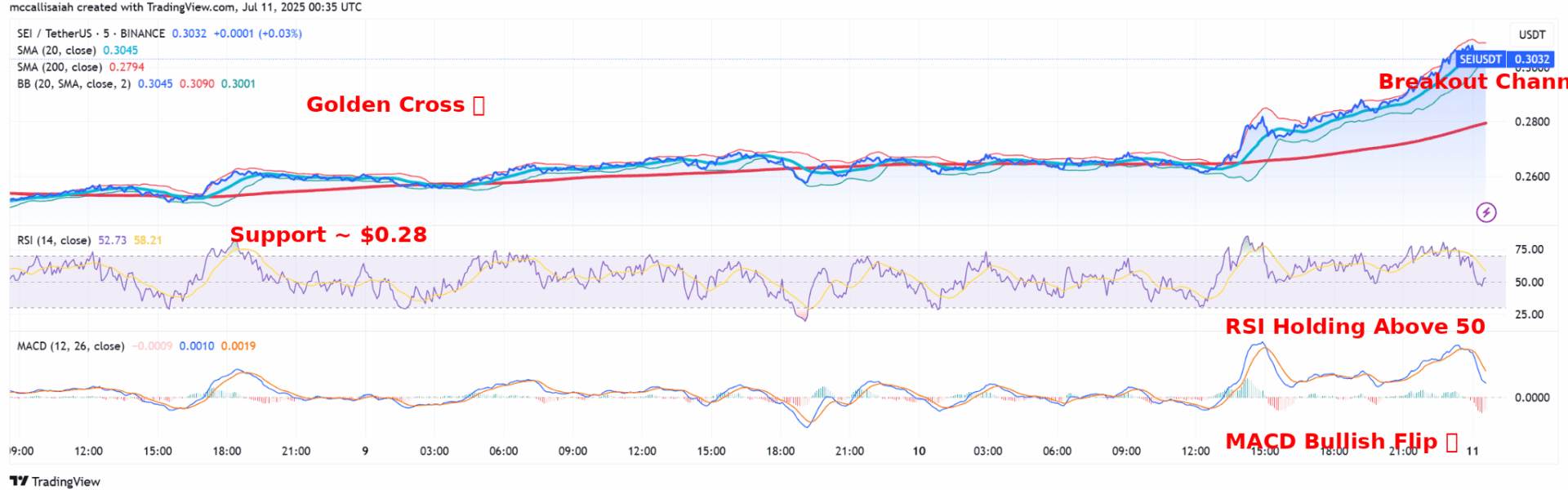This screenshot has width=1568, height=490.
Task: Click the TradingView logo at bottom left
Action: pyautogui.click(x=55, y=481)
